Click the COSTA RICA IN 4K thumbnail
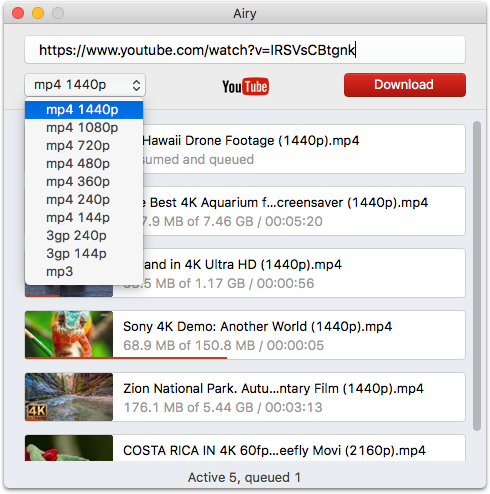 pos(69,448)
